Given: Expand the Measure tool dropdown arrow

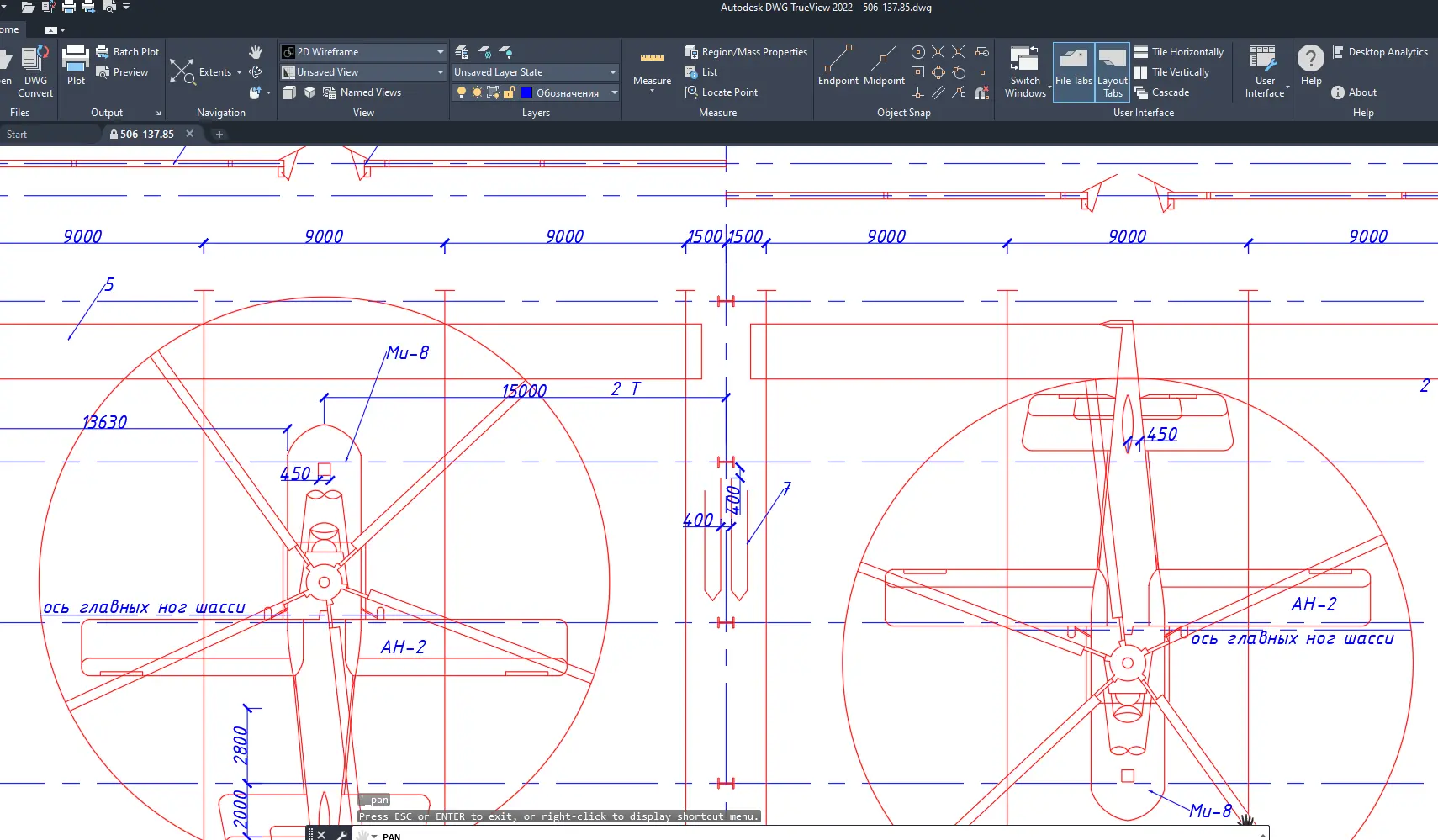Looking at the screenshot, I should tap(653, 91).
